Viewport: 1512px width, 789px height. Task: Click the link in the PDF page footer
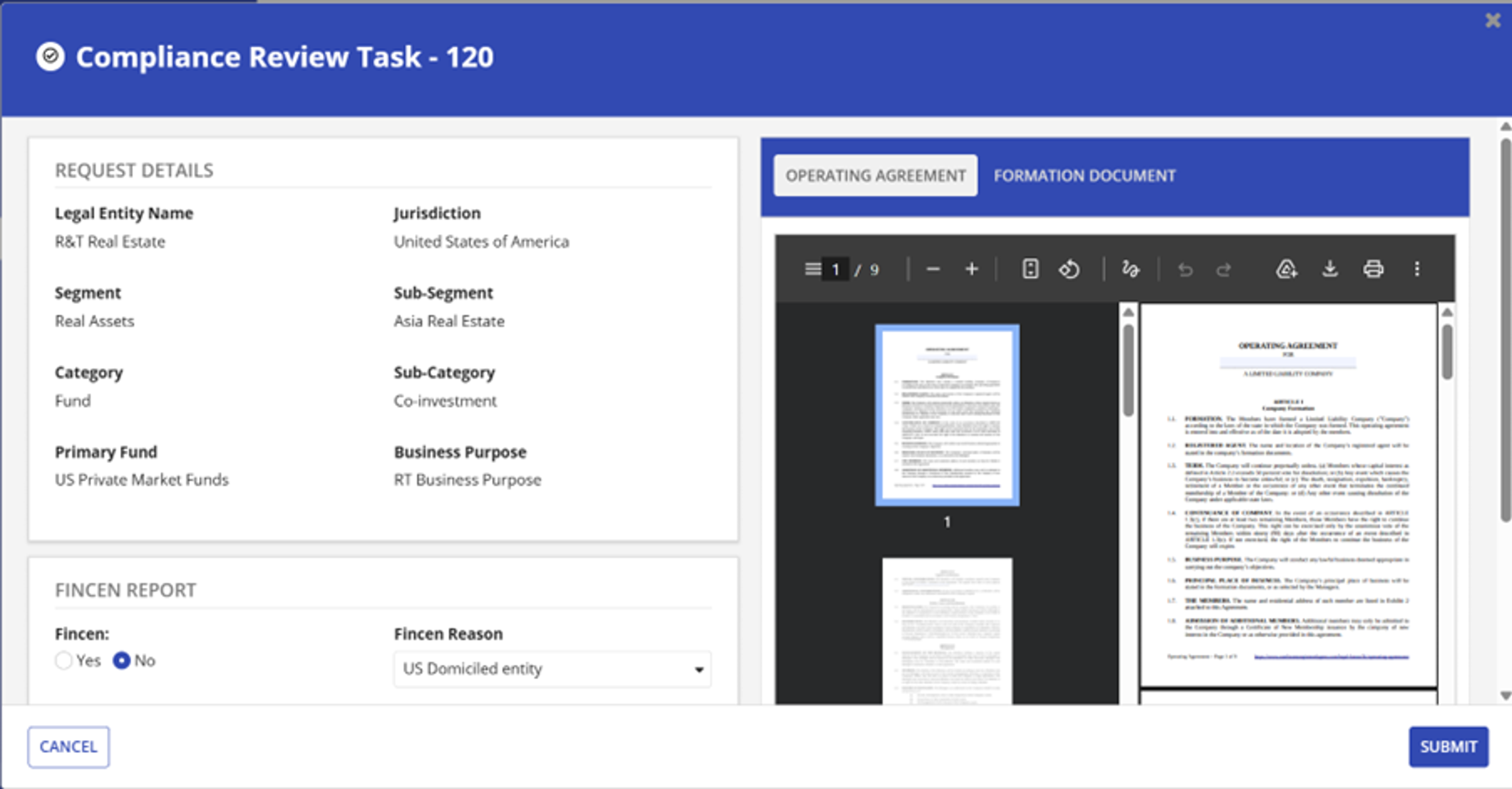point(1331,656)
